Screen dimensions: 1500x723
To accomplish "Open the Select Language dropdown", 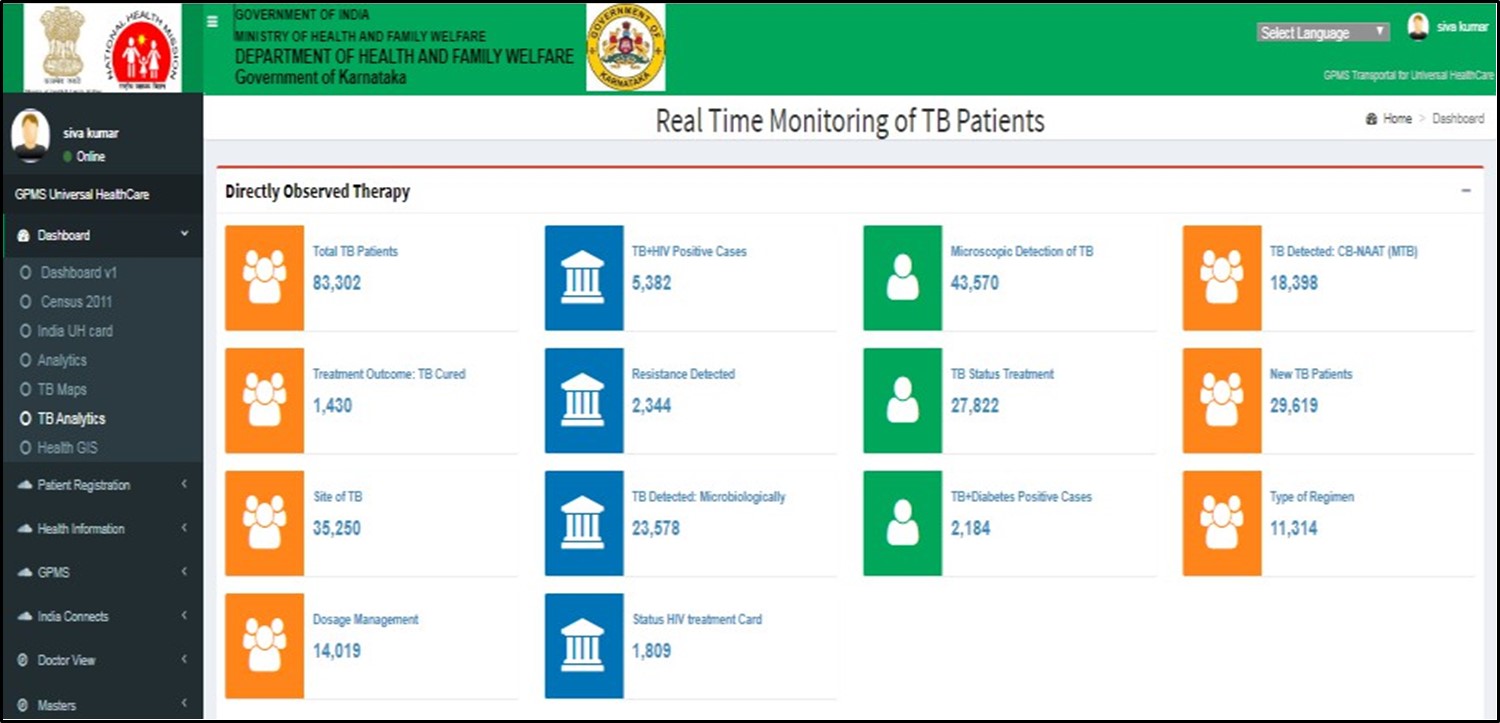I will pyautogui.click(x=1323, y=33).
